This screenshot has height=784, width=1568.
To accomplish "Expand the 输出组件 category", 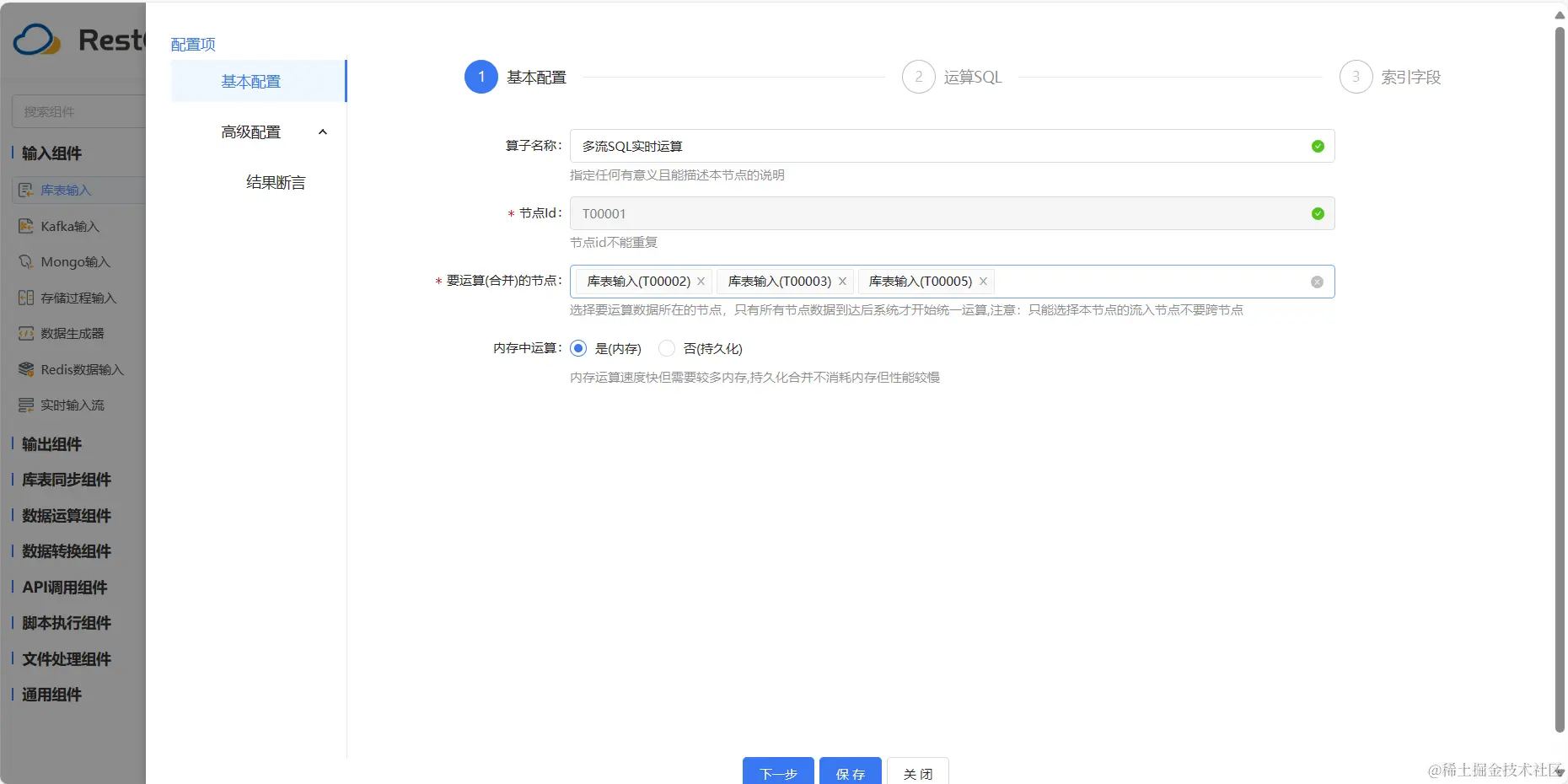I will [x=51, y=444].
